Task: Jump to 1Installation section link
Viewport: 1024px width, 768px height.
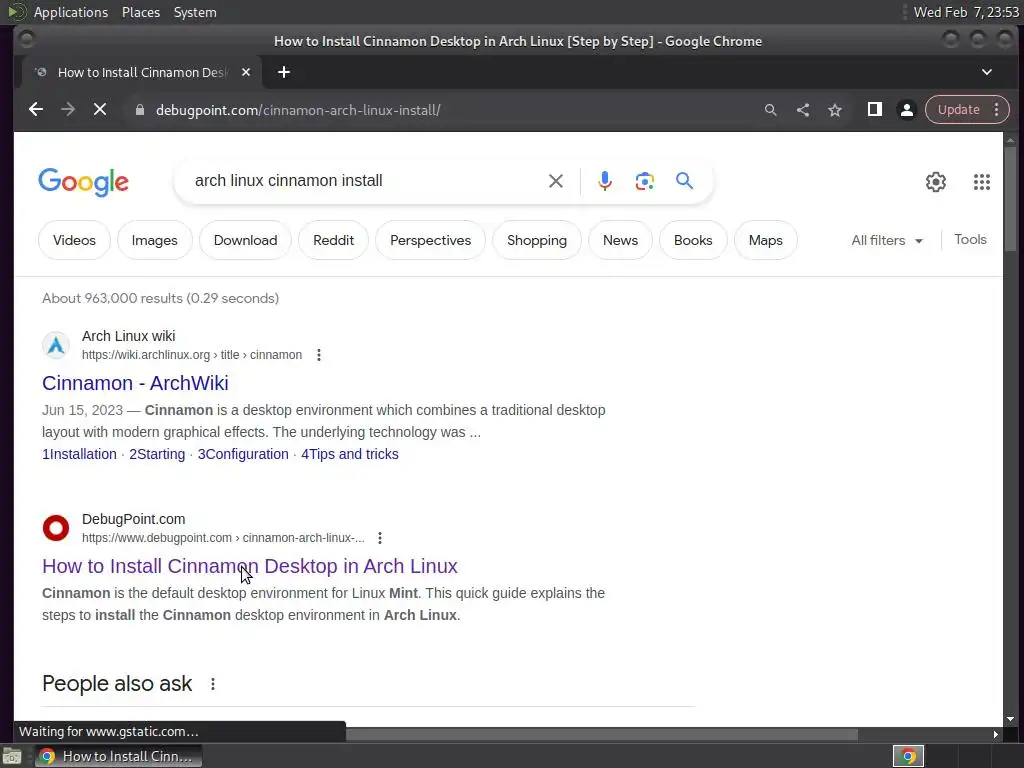Action: (x=79, y=454)
